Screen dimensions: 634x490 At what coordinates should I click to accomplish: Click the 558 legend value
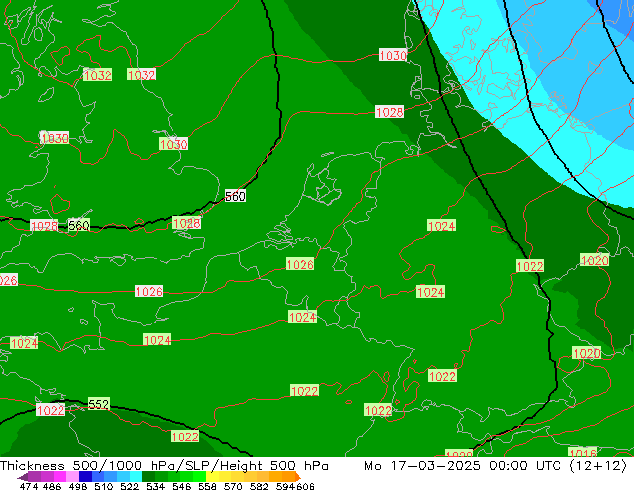(x=207, y=486)
